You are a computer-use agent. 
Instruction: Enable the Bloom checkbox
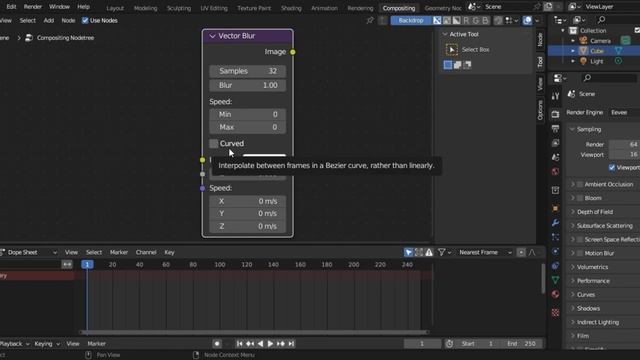click(x=580, y=198)
